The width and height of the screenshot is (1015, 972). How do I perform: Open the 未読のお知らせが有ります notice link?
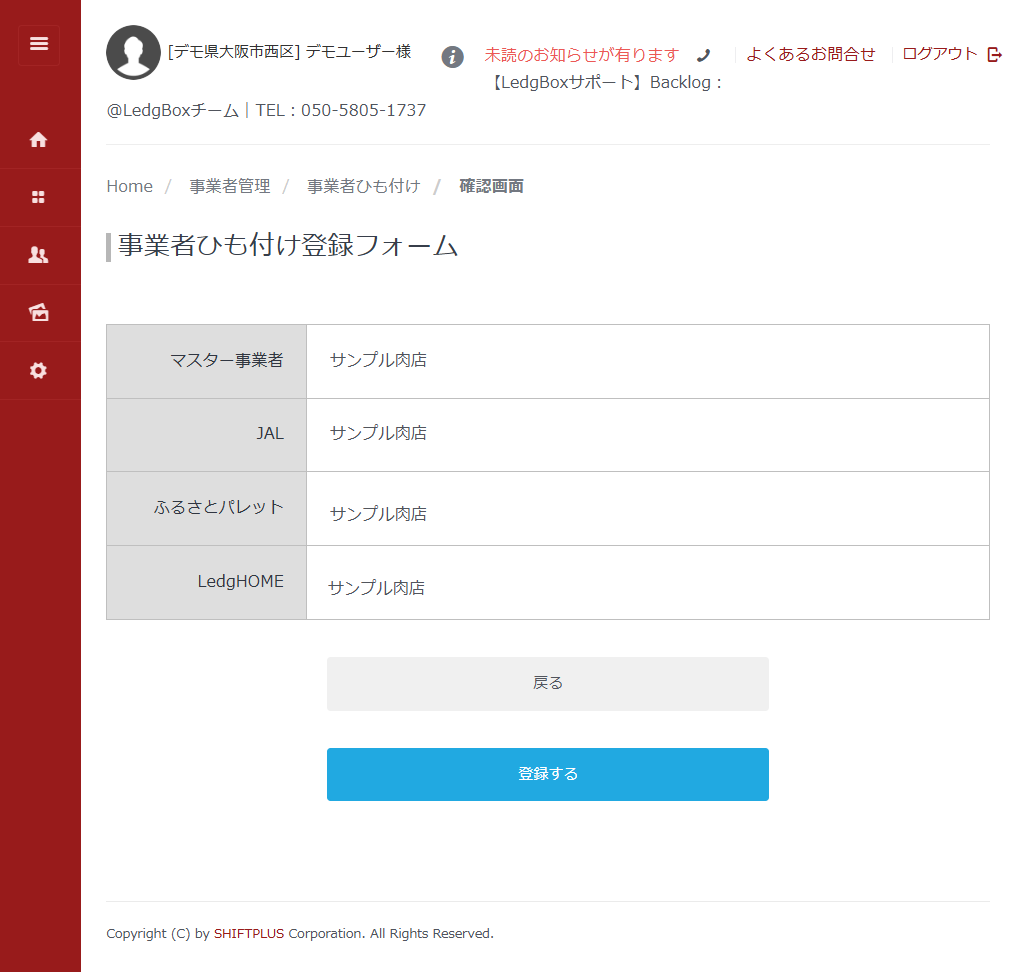(581, 55)
